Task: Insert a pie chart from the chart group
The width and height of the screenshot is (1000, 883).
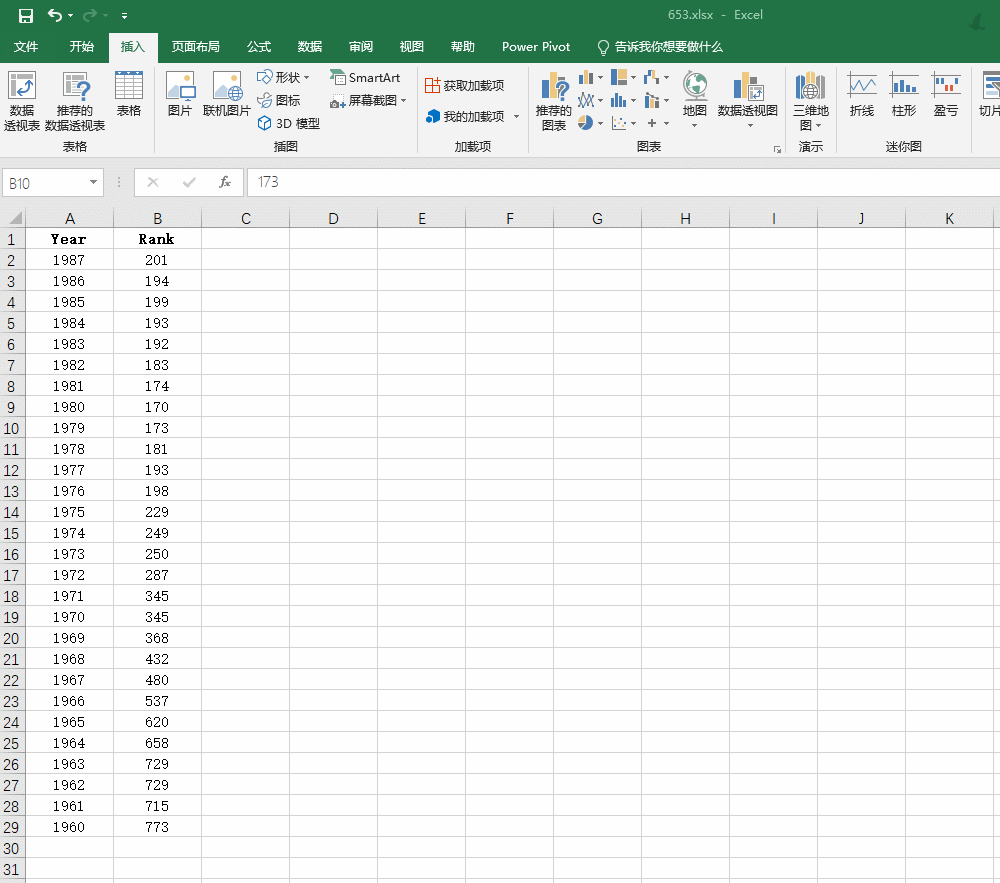Action: [586, 123]
